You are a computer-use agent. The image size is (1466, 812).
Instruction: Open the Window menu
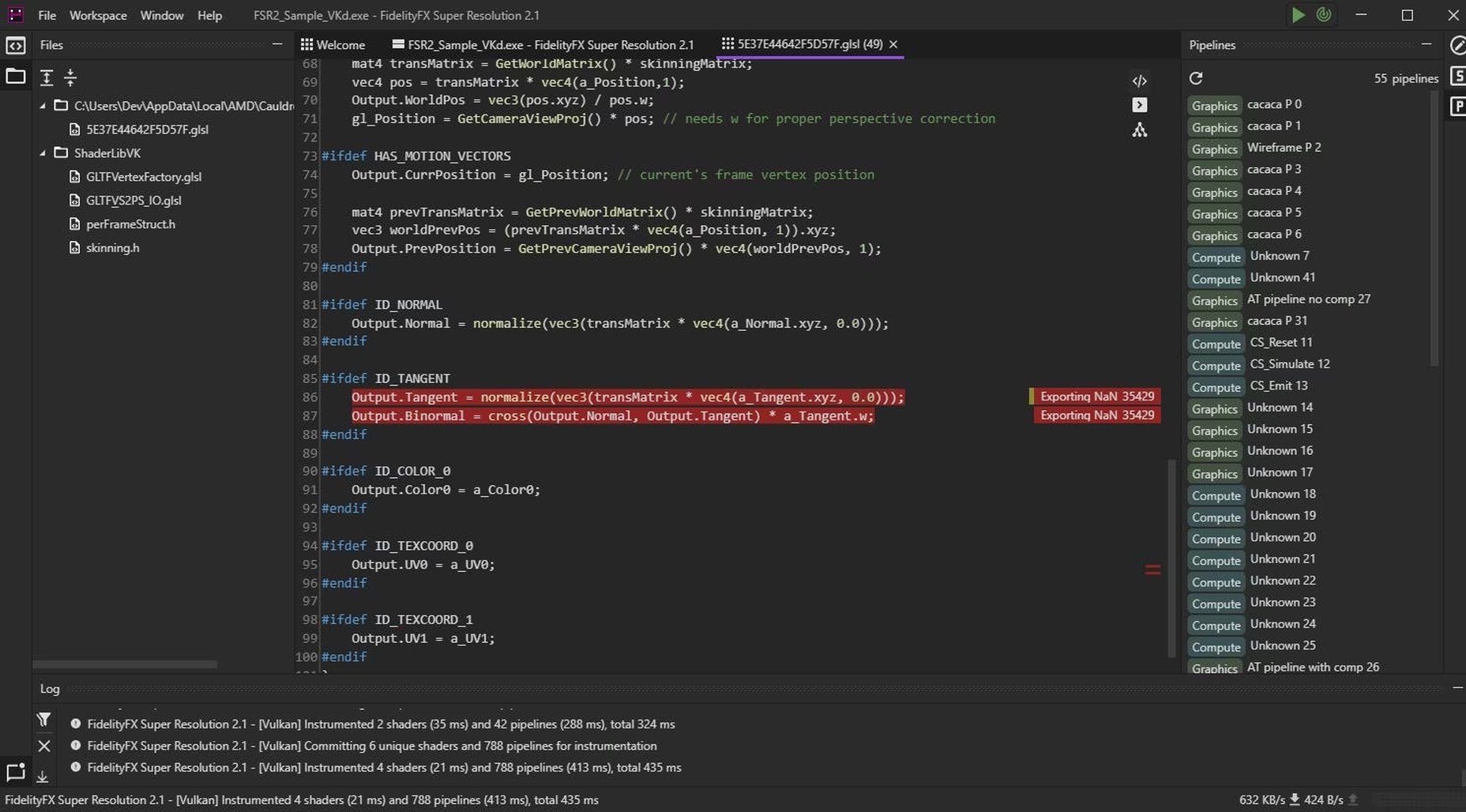[162, 15]
